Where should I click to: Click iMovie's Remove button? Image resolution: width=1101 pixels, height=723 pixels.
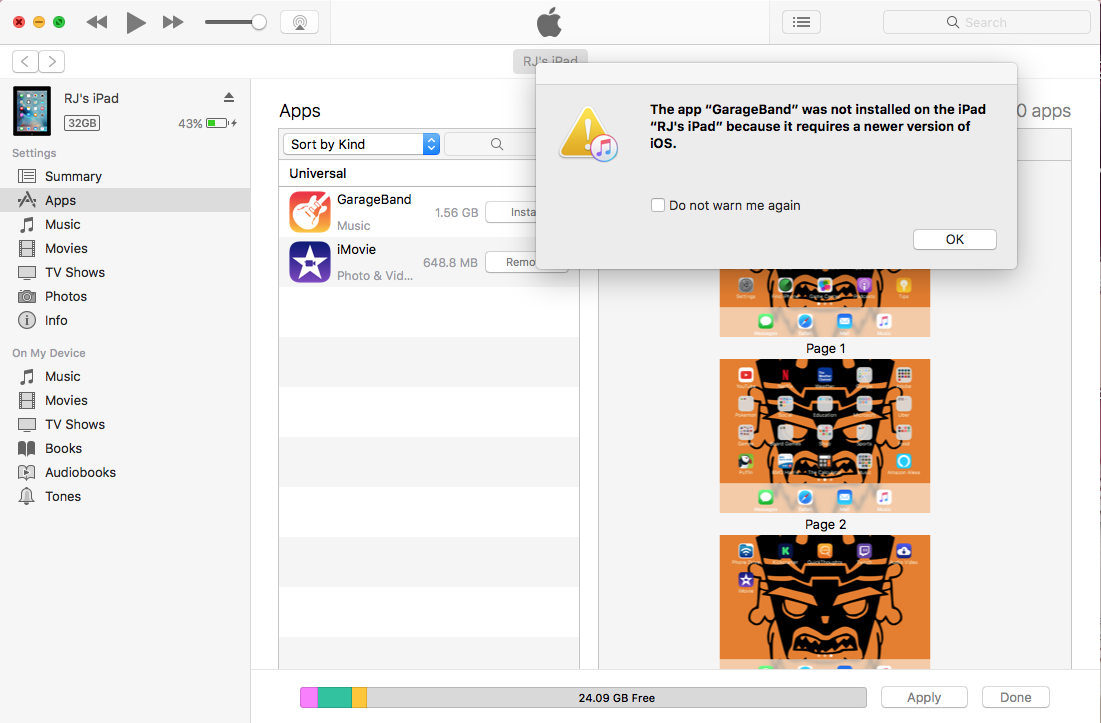click(511, 262)
